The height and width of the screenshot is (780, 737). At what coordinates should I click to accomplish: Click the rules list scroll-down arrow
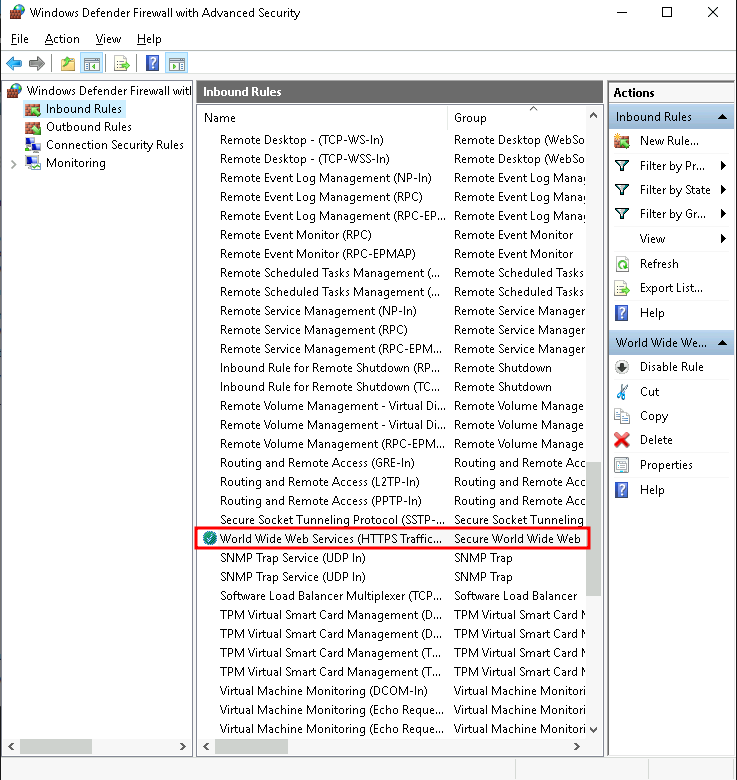(x=593, y=730)
